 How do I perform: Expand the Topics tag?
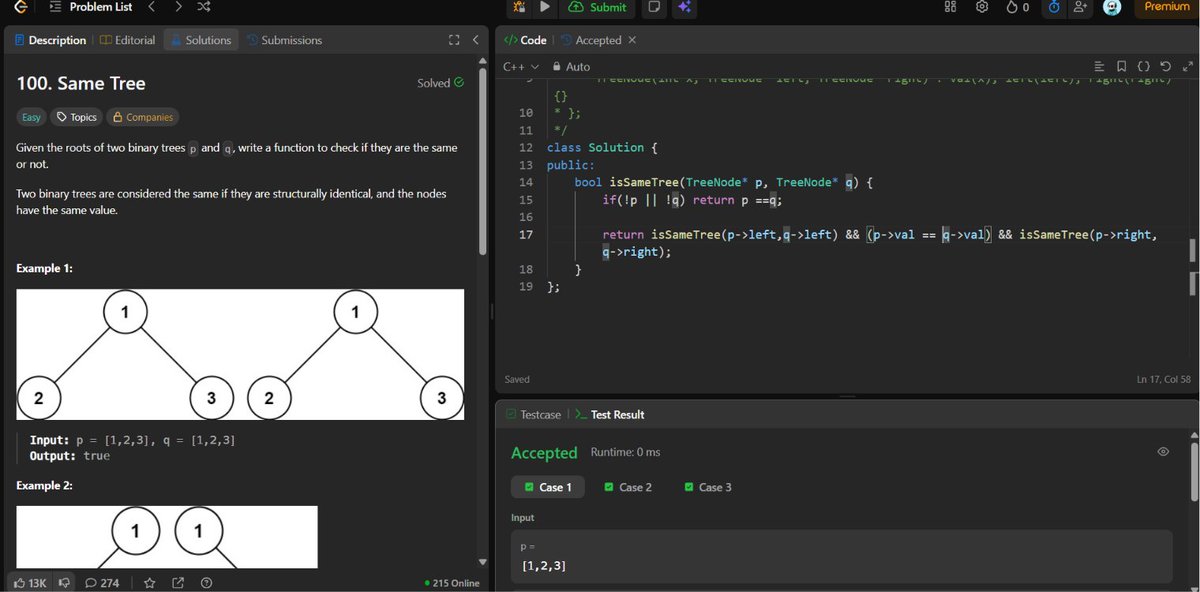tap(77, 117)
